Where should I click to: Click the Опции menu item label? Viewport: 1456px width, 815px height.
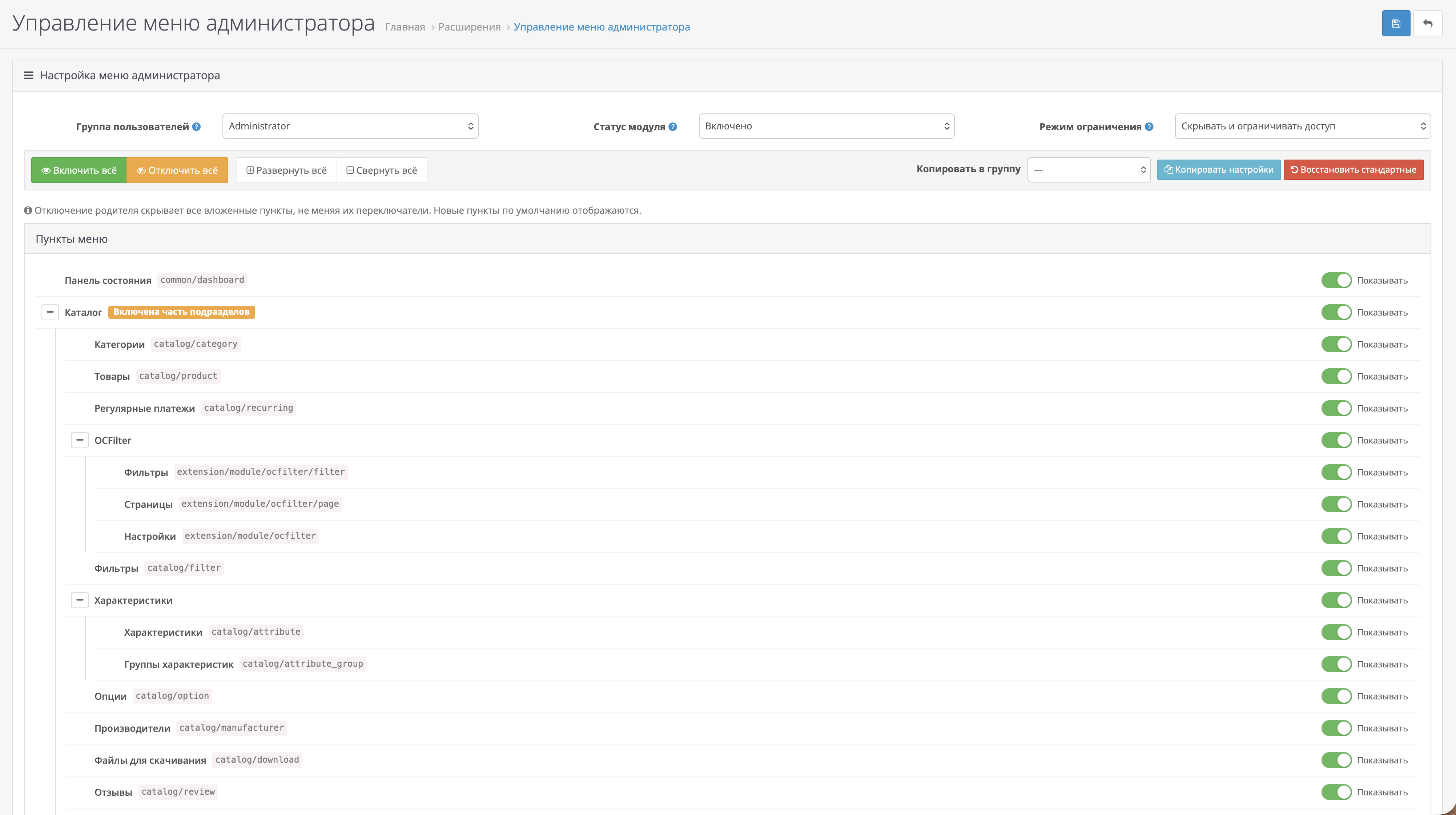110,696
